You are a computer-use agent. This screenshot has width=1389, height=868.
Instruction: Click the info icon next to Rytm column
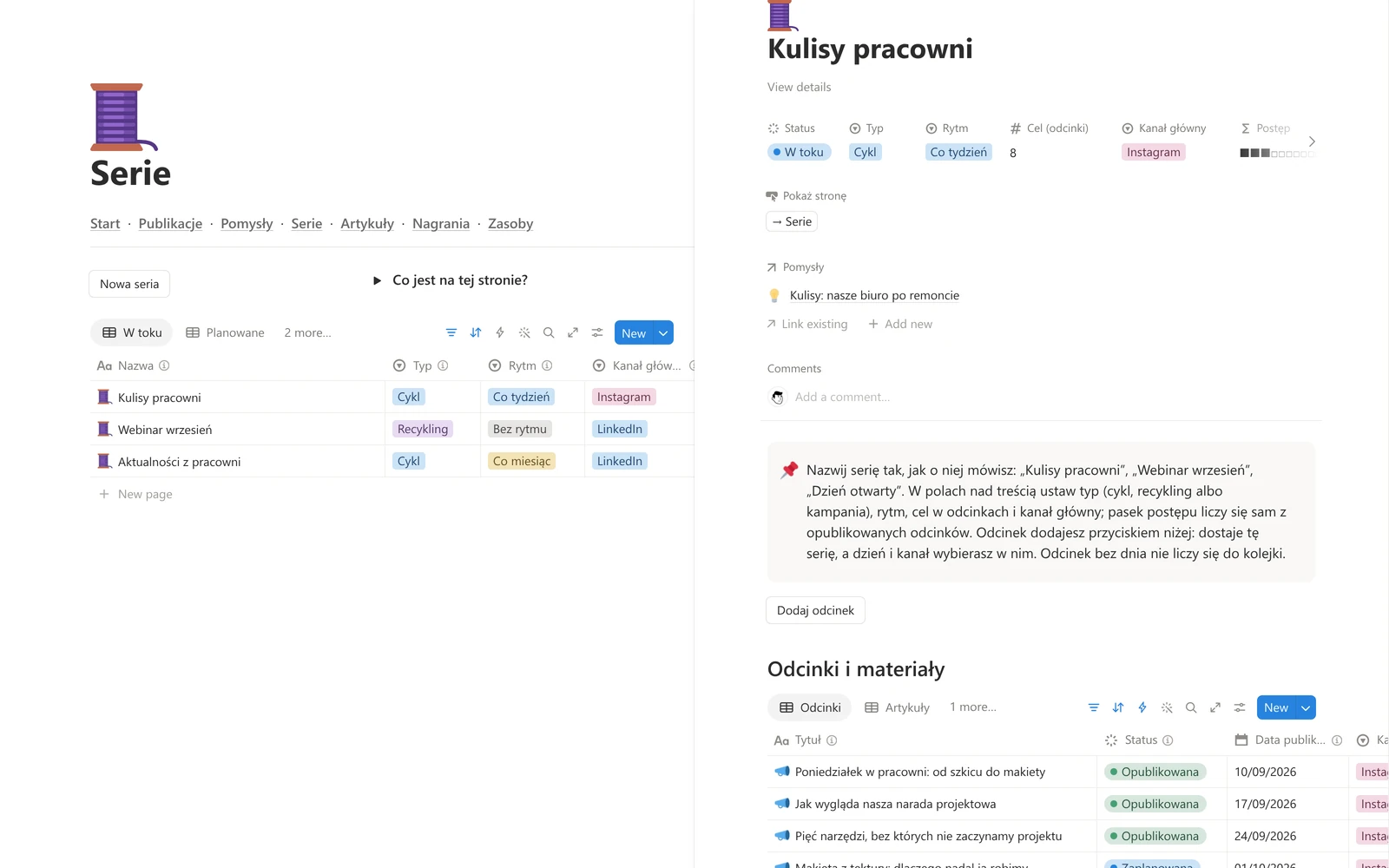tap(547, 365)
